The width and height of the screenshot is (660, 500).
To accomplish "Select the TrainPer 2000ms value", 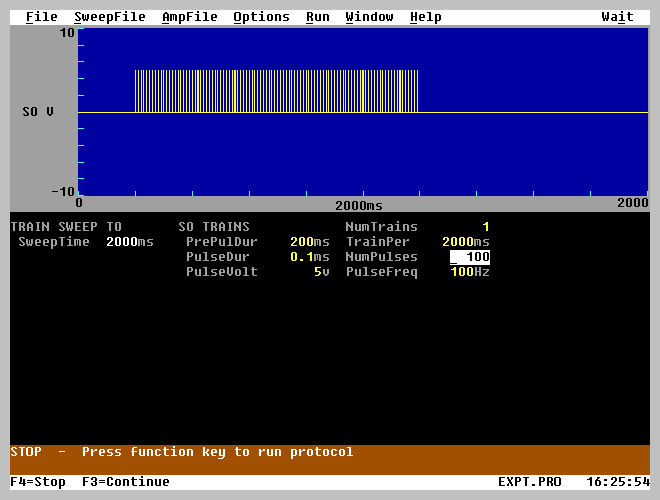I will [x=465, y=242].
